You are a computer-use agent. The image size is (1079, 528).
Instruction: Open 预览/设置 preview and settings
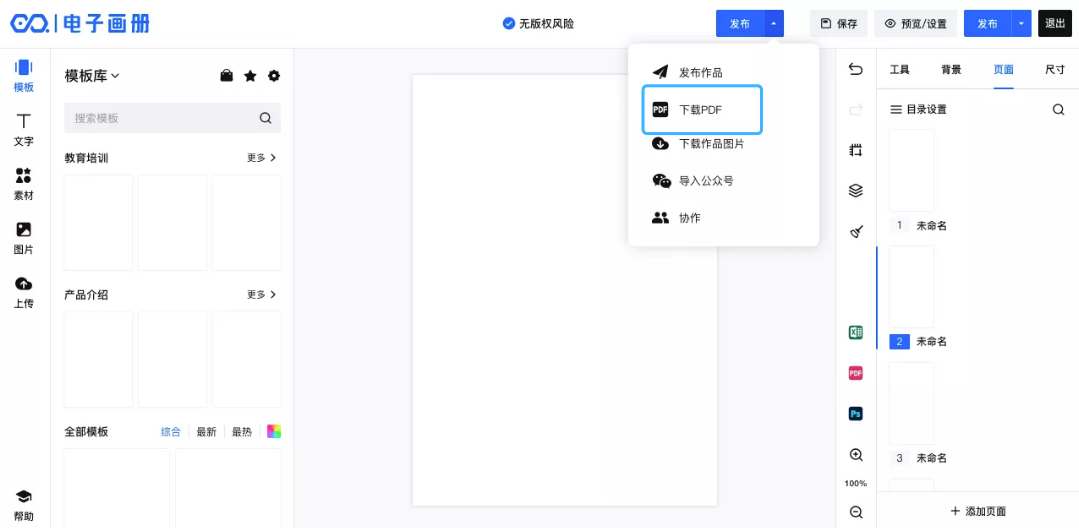pyautogui.click(x=915, y=23)
